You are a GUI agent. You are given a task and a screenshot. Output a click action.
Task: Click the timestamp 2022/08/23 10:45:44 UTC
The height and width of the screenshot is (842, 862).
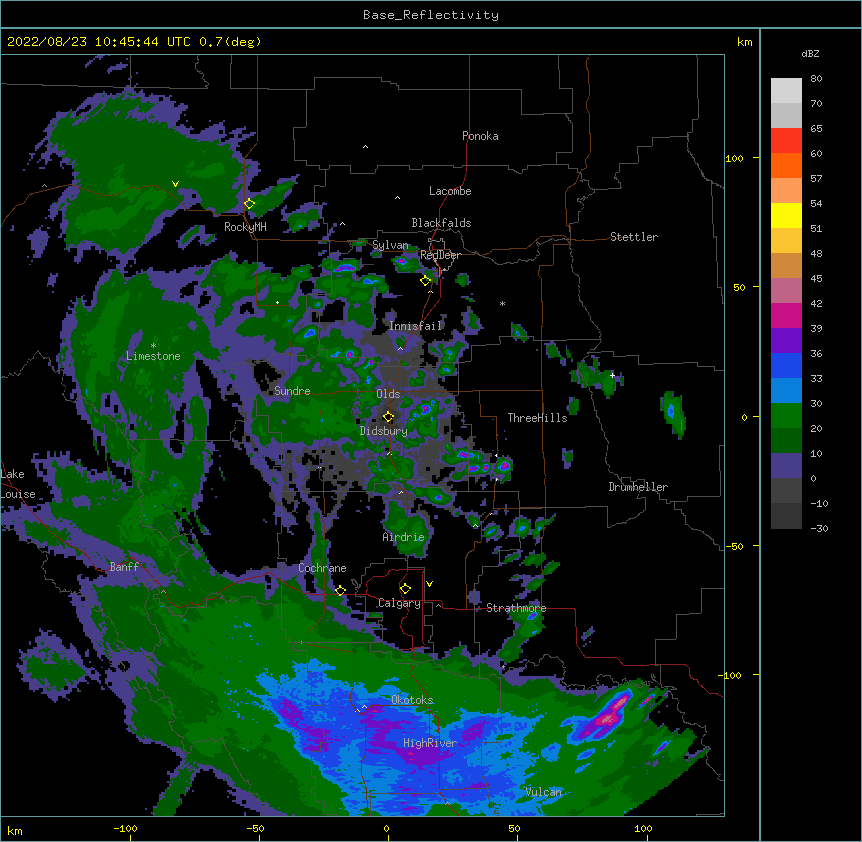pyautogui.click(x=99, y=42)
